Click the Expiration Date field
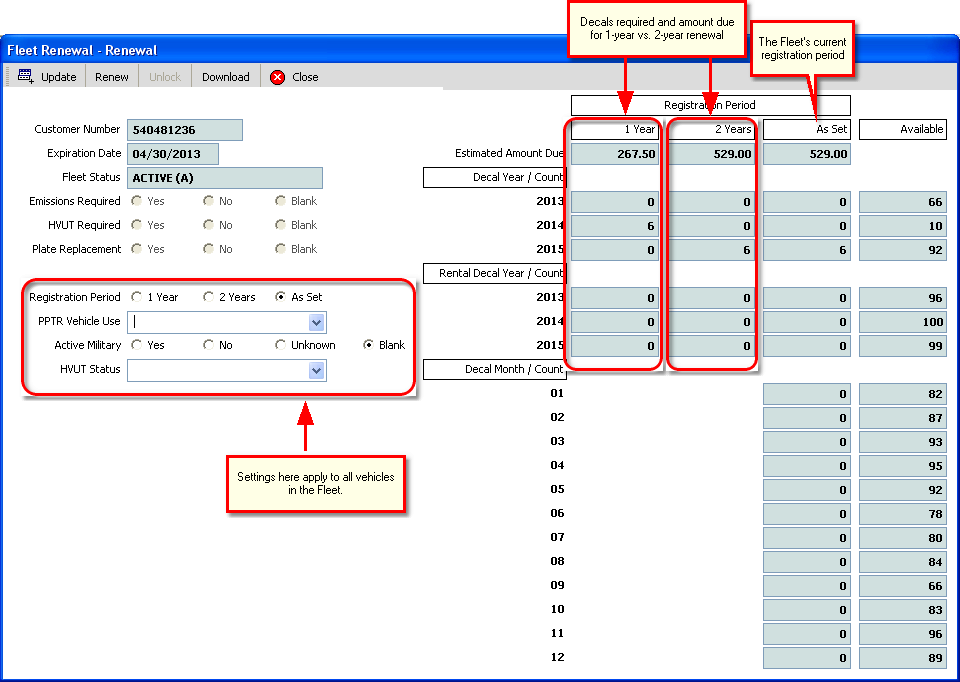The image size is (960, 682). click(x=172, y=154)
